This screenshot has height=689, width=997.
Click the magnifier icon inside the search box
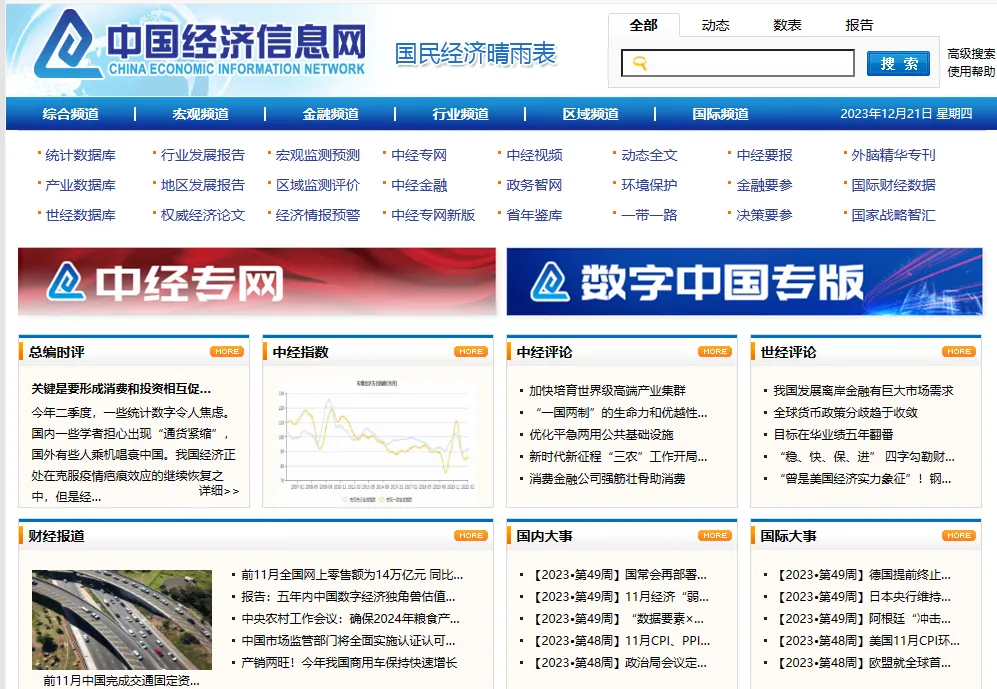click(x=640, y=63)
